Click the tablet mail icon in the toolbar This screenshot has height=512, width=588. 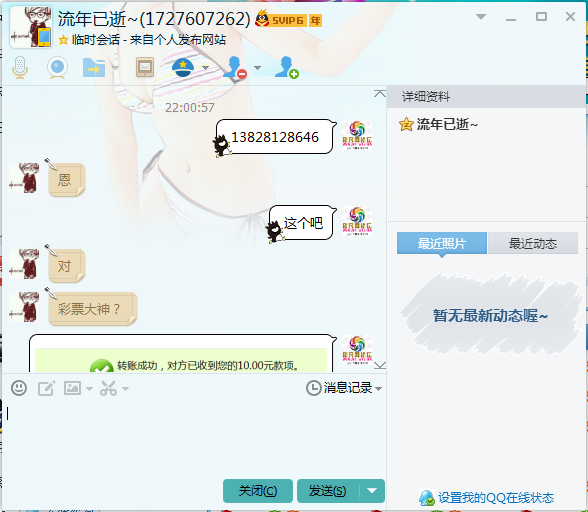pos(145,67)
